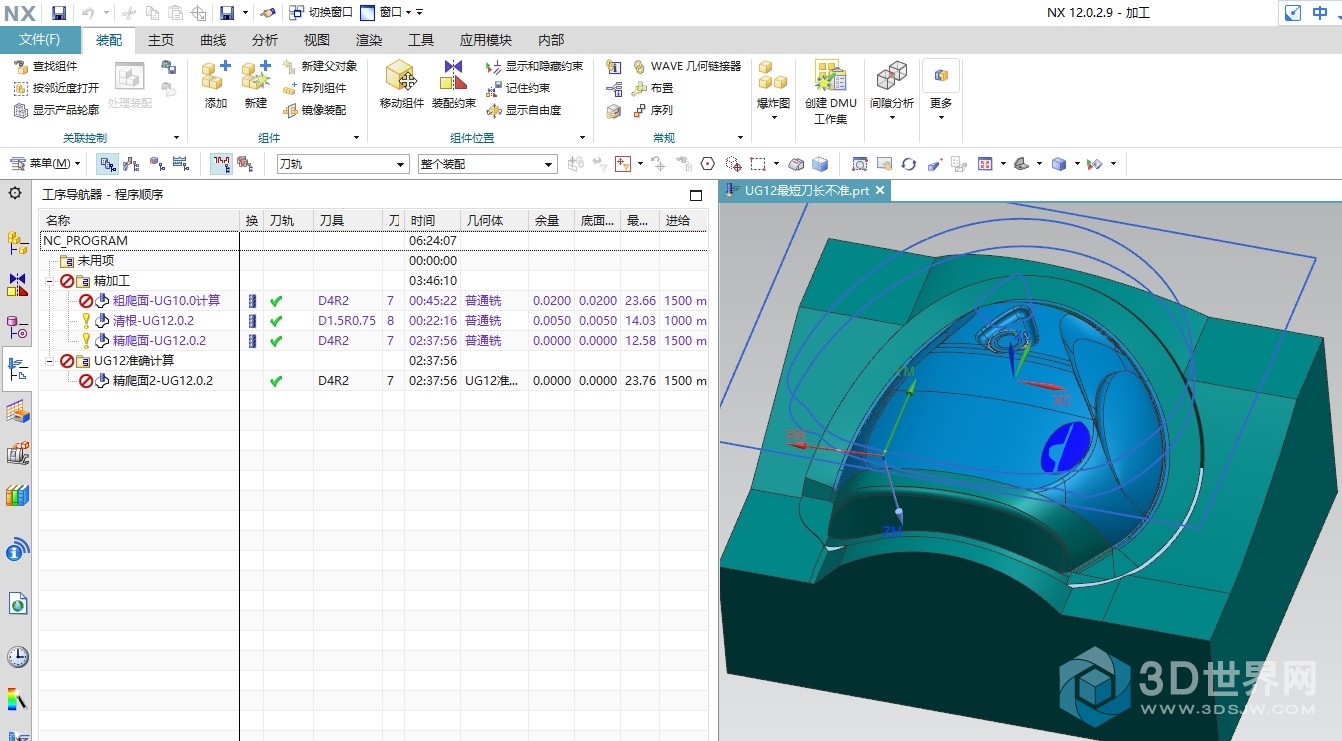Open the 菜单(M) menu dropdown
This screenshot has width=1342, height=741.
pyautogui.click(x=46, y=163)
